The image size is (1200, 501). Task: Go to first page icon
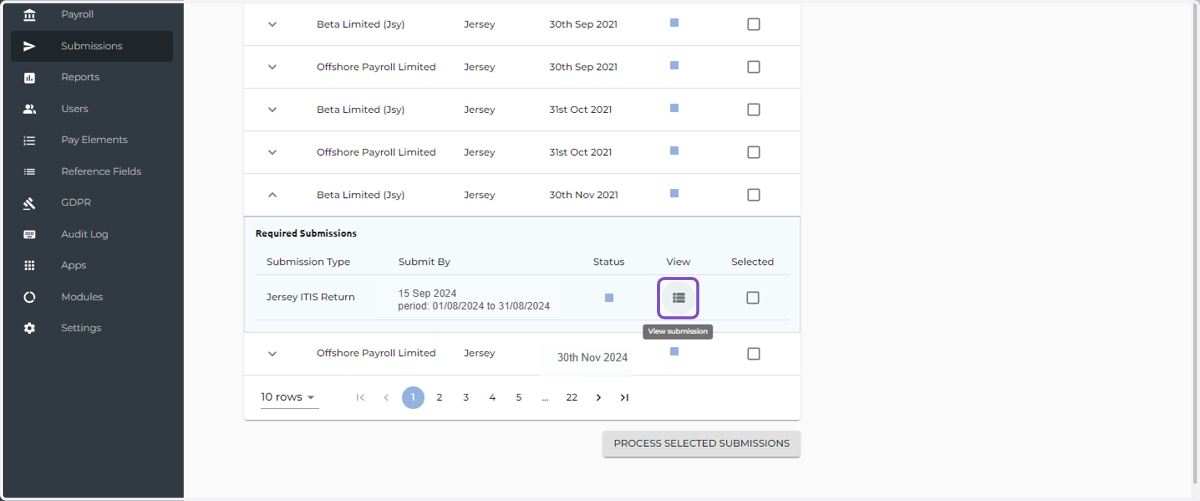(x=360, y=397)
